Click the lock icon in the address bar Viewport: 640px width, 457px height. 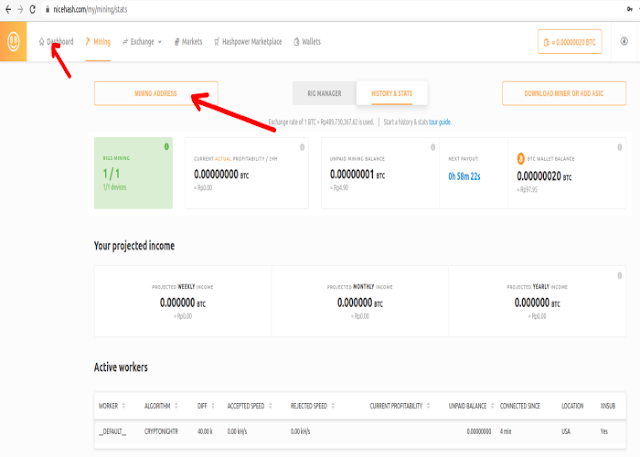click(x=47, y=9)
